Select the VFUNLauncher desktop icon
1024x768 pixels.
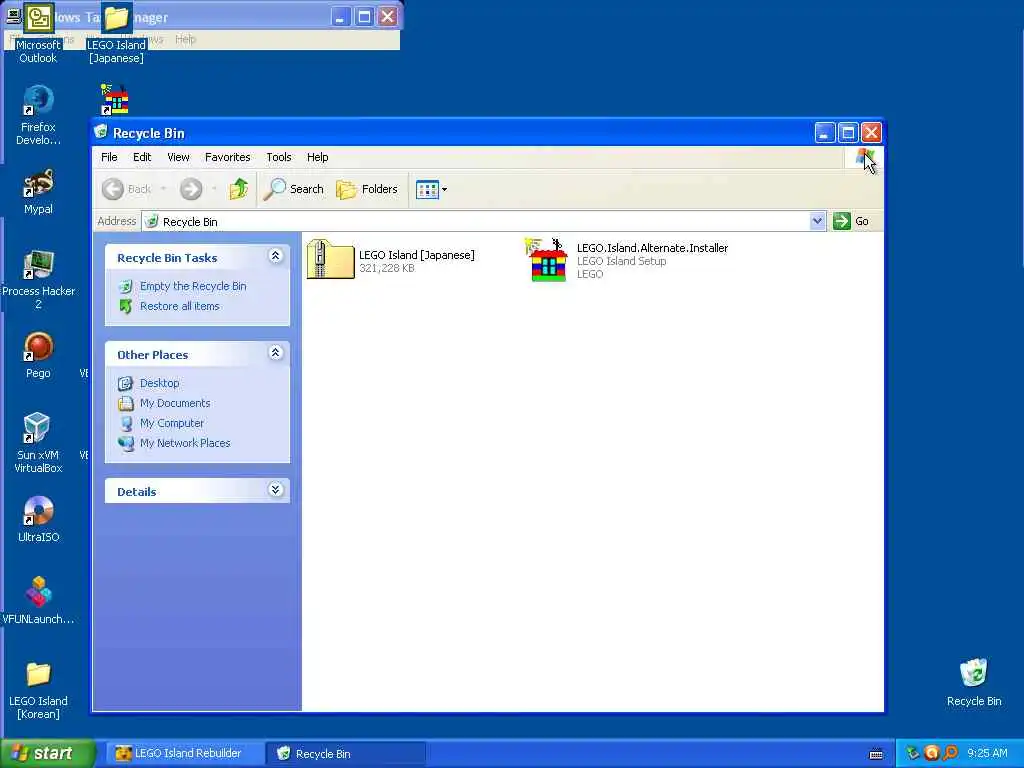tap(38, 601)
